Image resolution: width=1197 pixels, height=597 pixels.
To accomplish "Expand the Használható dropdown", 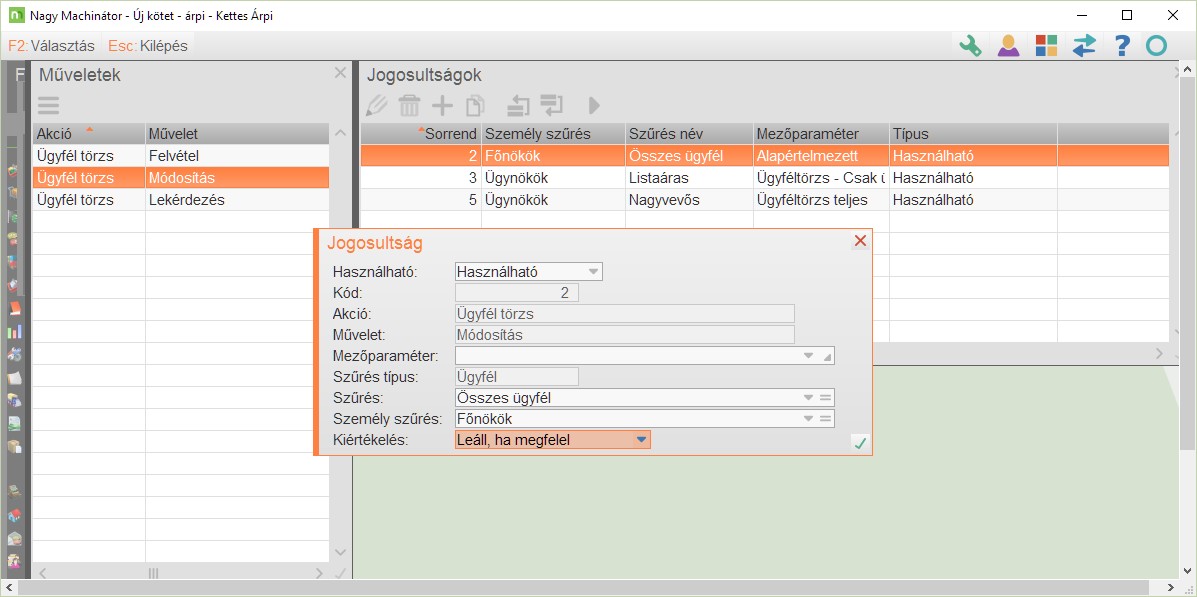I will [593, 271].
